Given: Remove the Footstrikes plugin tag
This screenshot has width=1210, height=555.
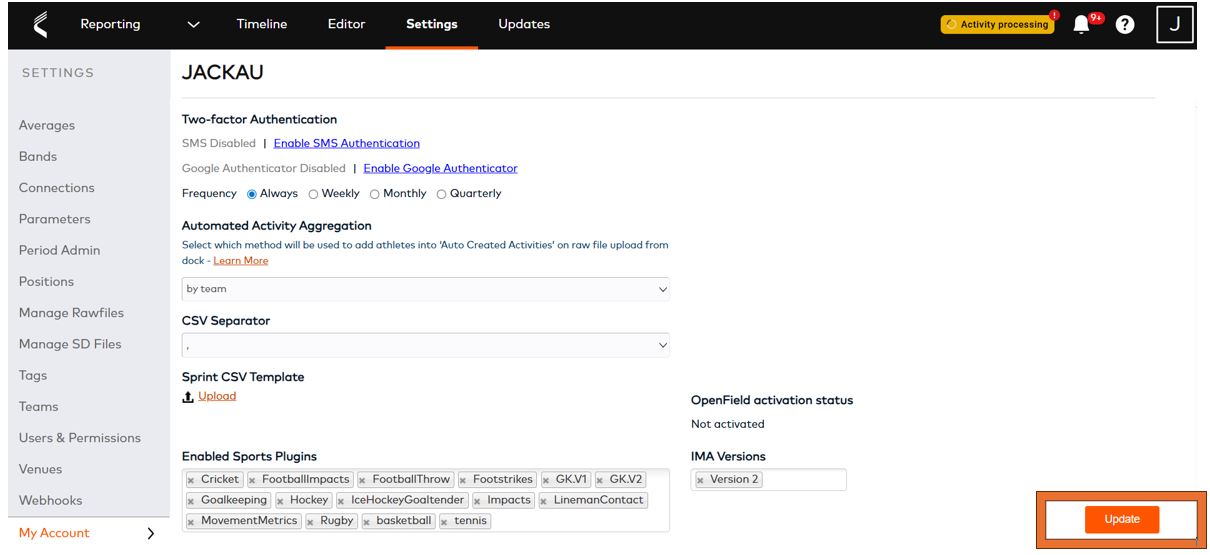Looking at the screenshot, I should (463, 480).
